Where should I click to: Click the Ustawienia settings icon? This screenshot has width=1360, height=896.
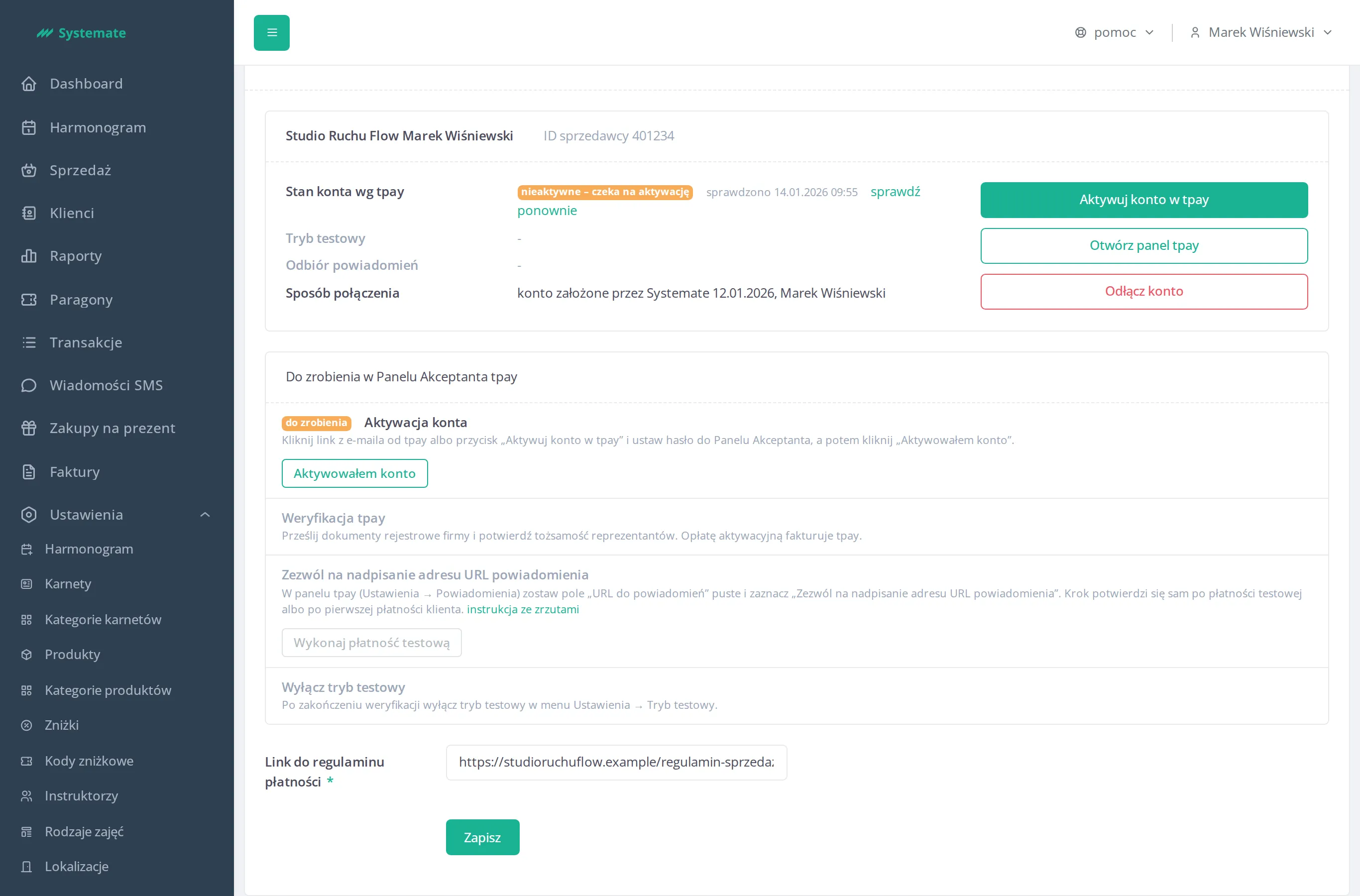tap(28, 515)
